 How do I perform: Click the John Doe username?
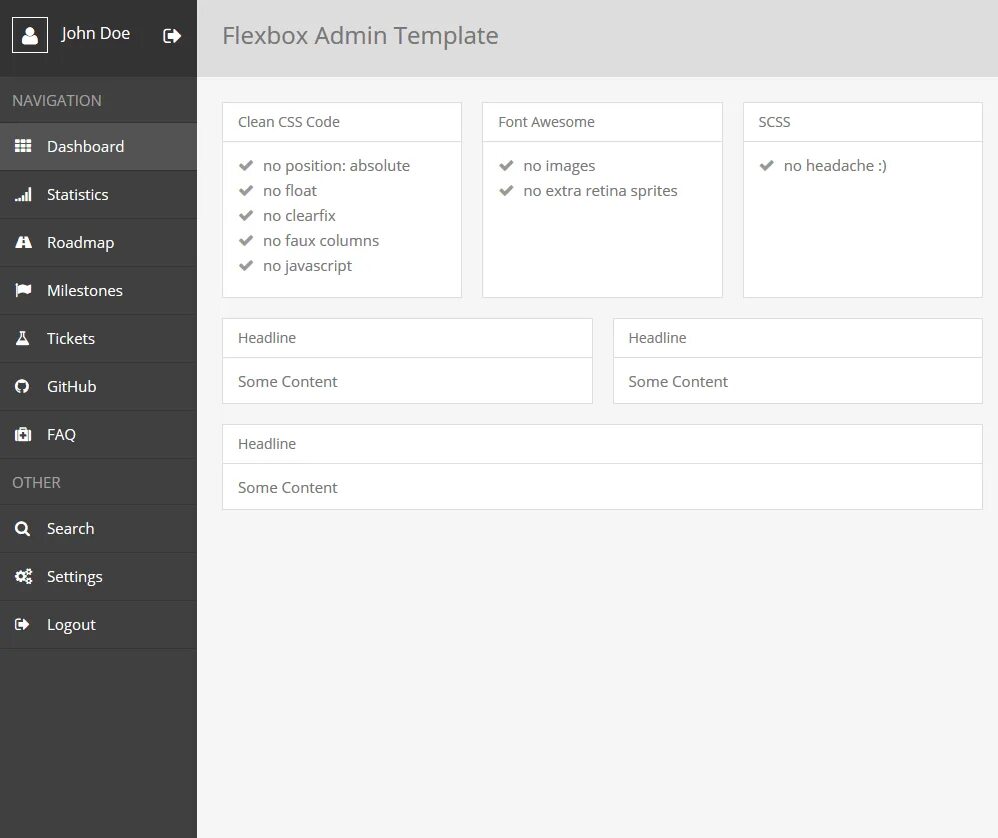pos(96,34)
